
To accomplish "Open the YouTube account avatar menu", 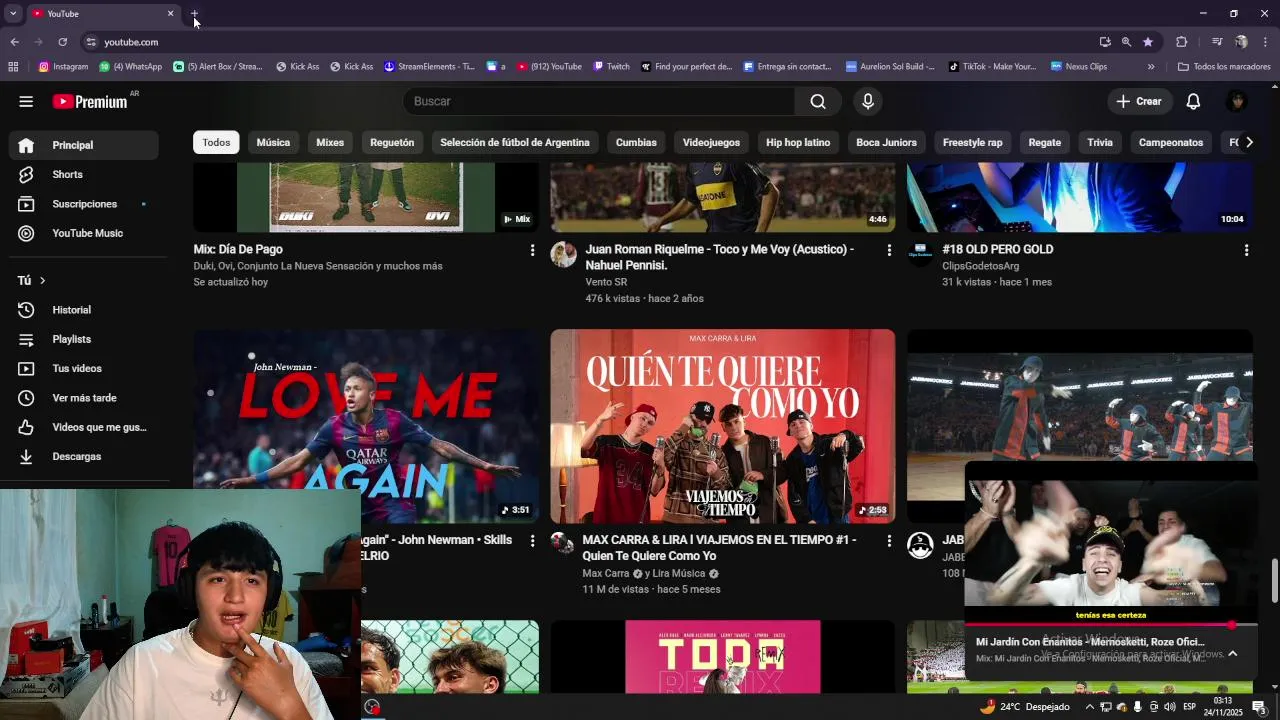I will tap(1237, 101).
